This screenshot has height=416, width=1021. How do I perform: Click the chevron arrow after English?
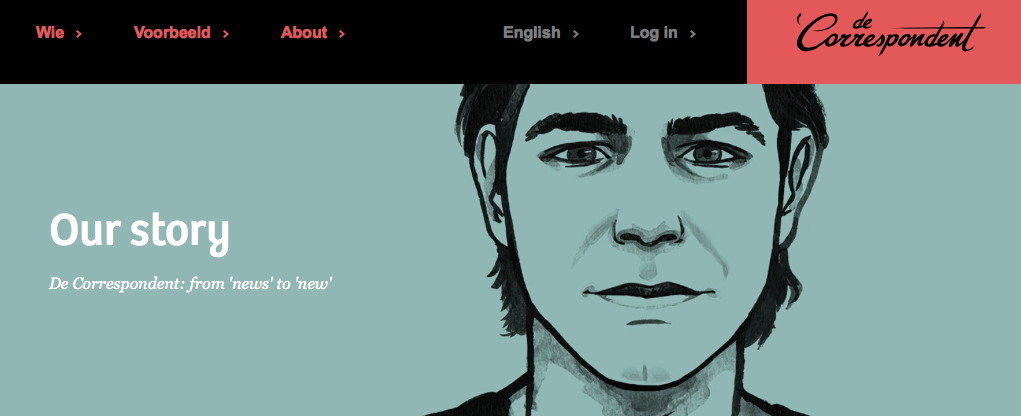click(x=576, y=34)
